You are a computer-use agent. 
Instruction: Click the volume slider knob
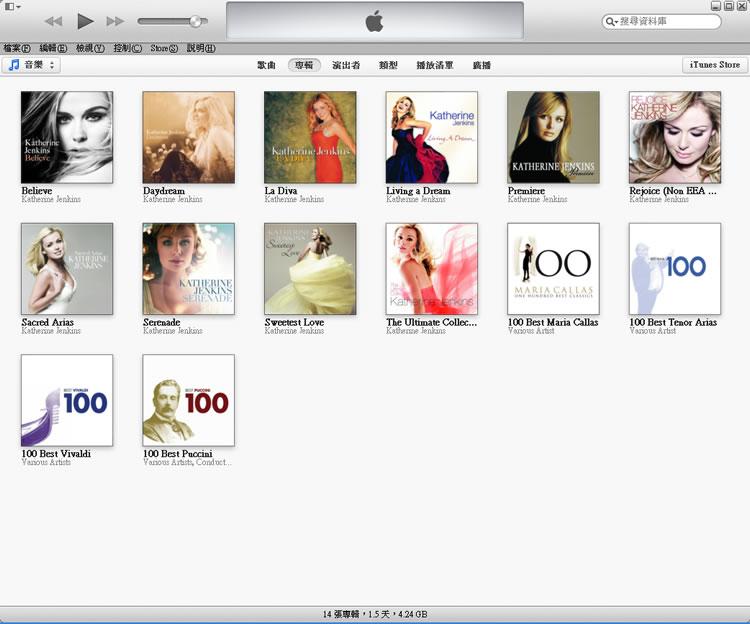pyautogui.click(x=195, y=21)
